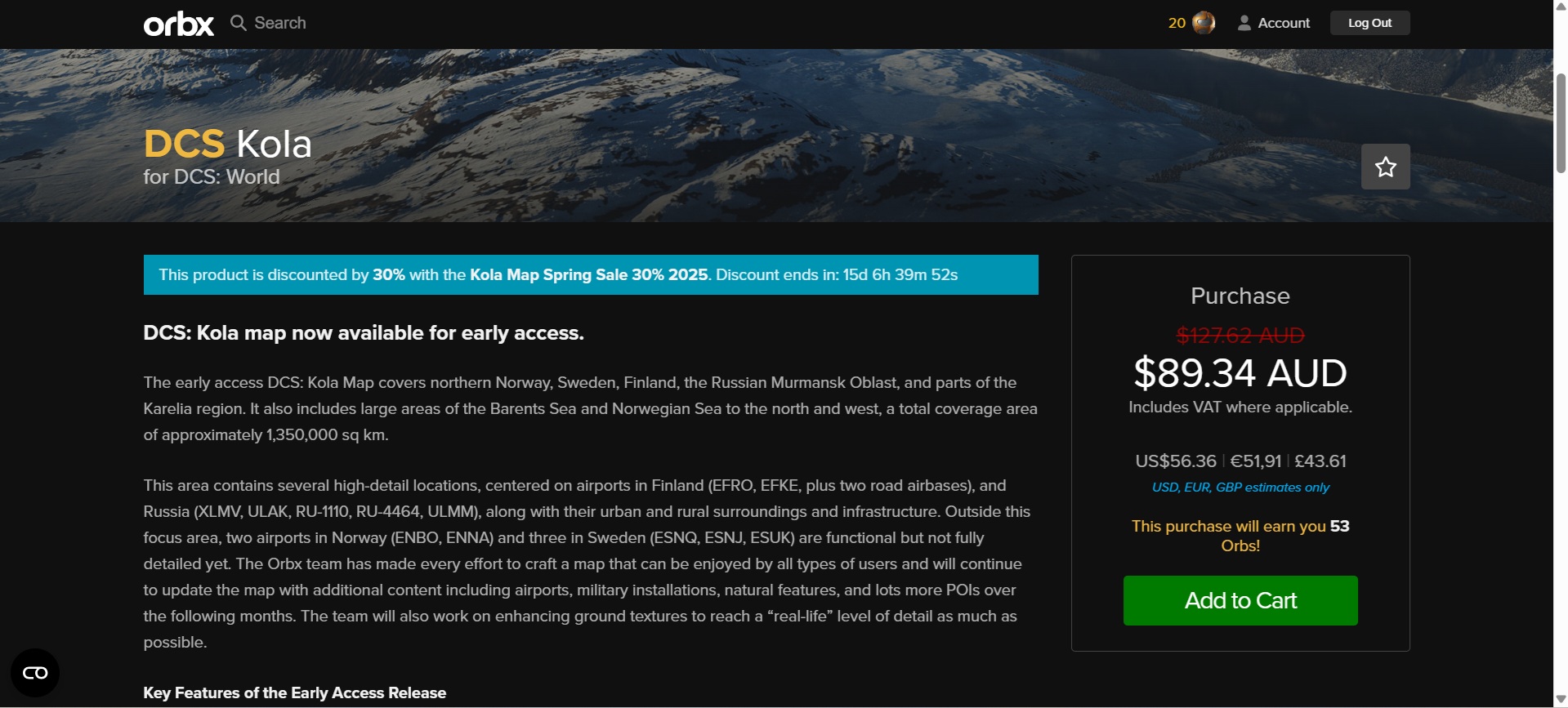Click the orbx logo
The width and height of the screenshot is (1568, 708).
[179, 24]
